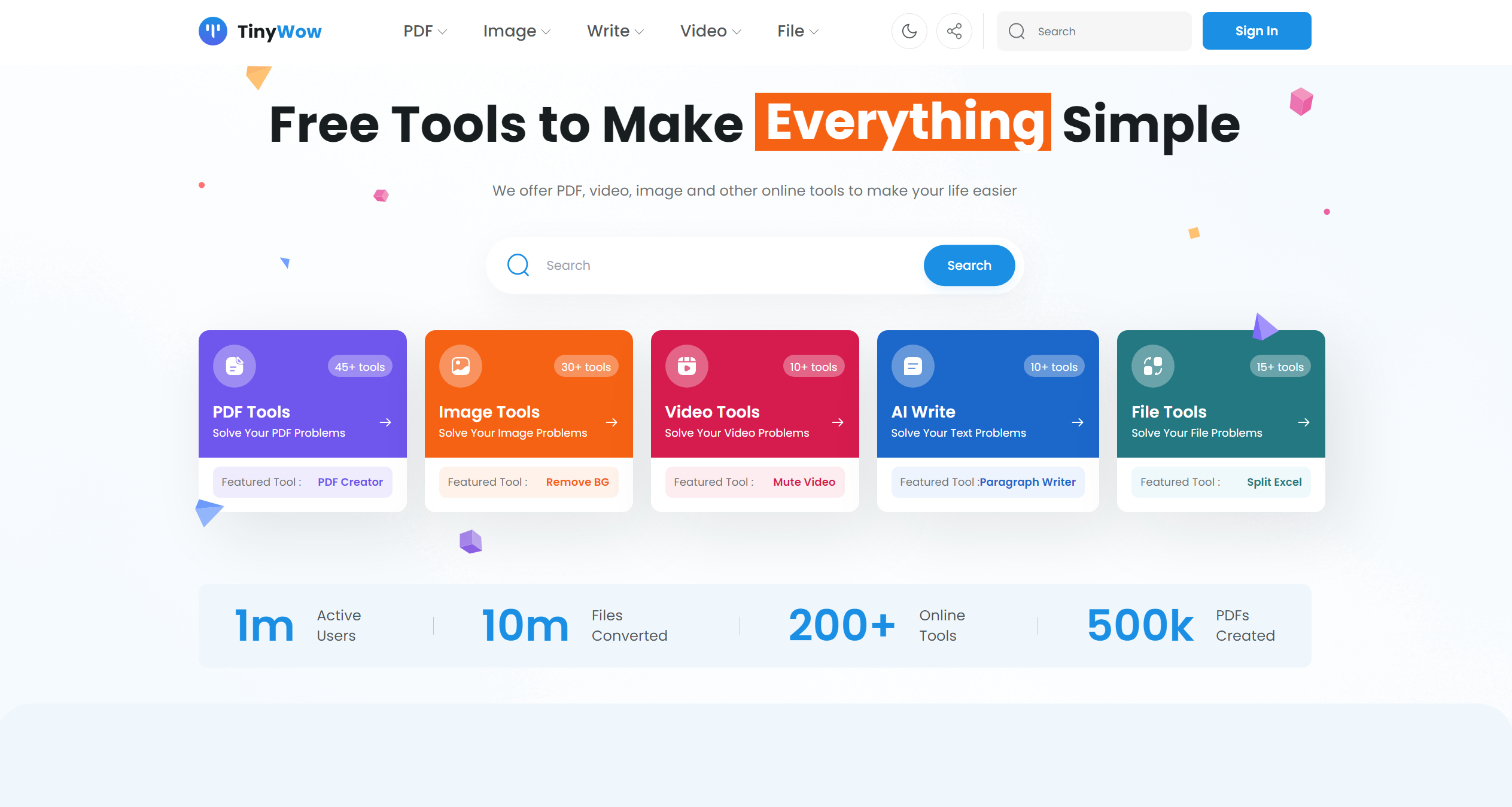Expand the PDF dropdown menu
The image size is (1512, 807).
425,31
